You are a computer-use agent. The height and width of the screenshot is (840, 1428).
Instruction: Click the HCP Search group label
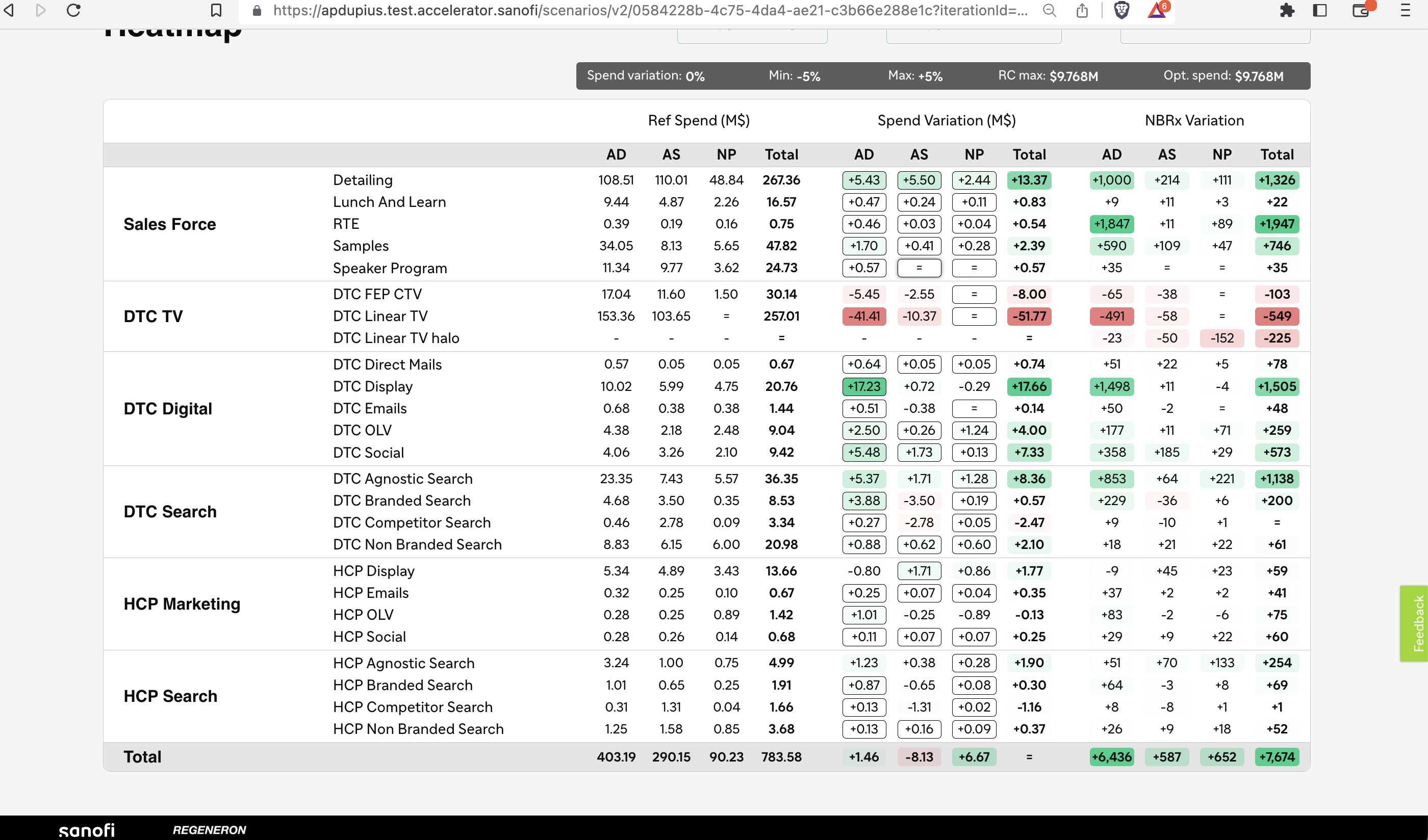[170, 696]
